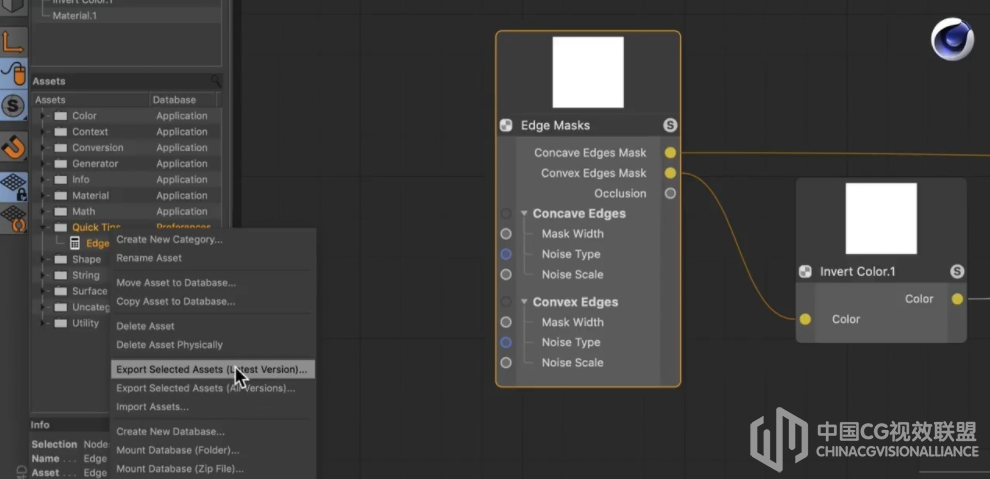Choose Create New Category from context menu

tap(213, 239)
